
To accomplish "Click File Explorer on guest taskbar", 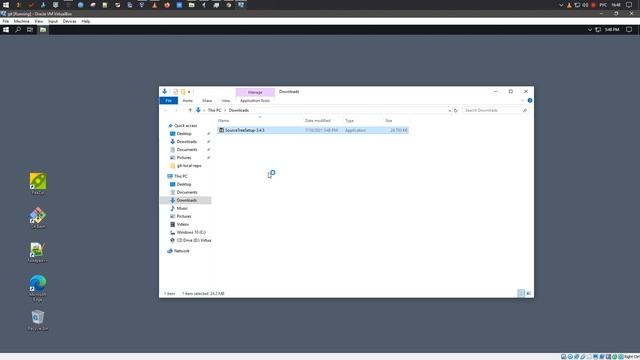I will [43, 30].
